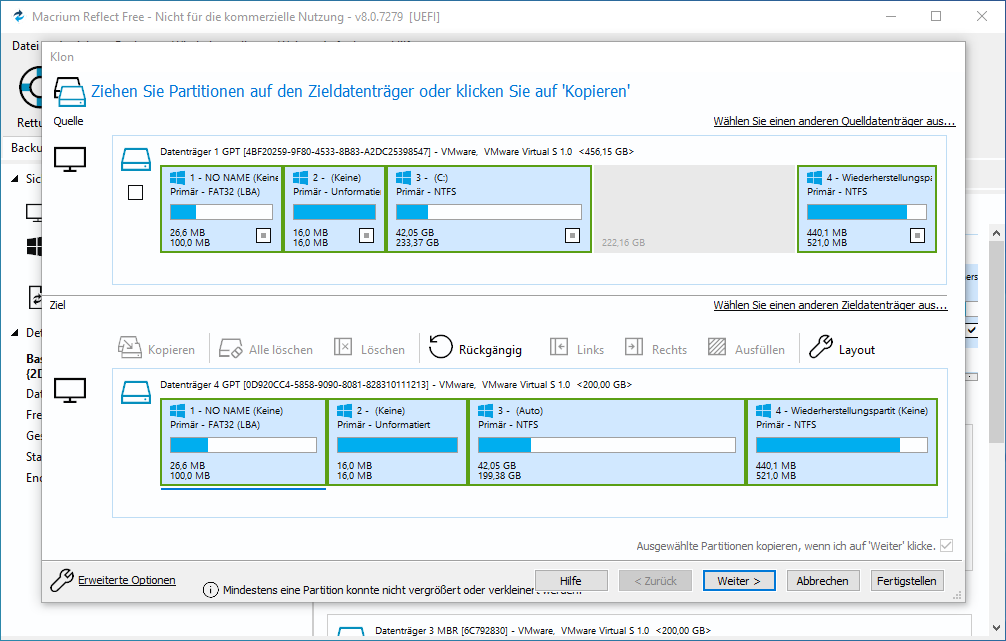Click the Erweiterte Optionen wrench icon
1006x641 pixels.
(x=61, y=579)
